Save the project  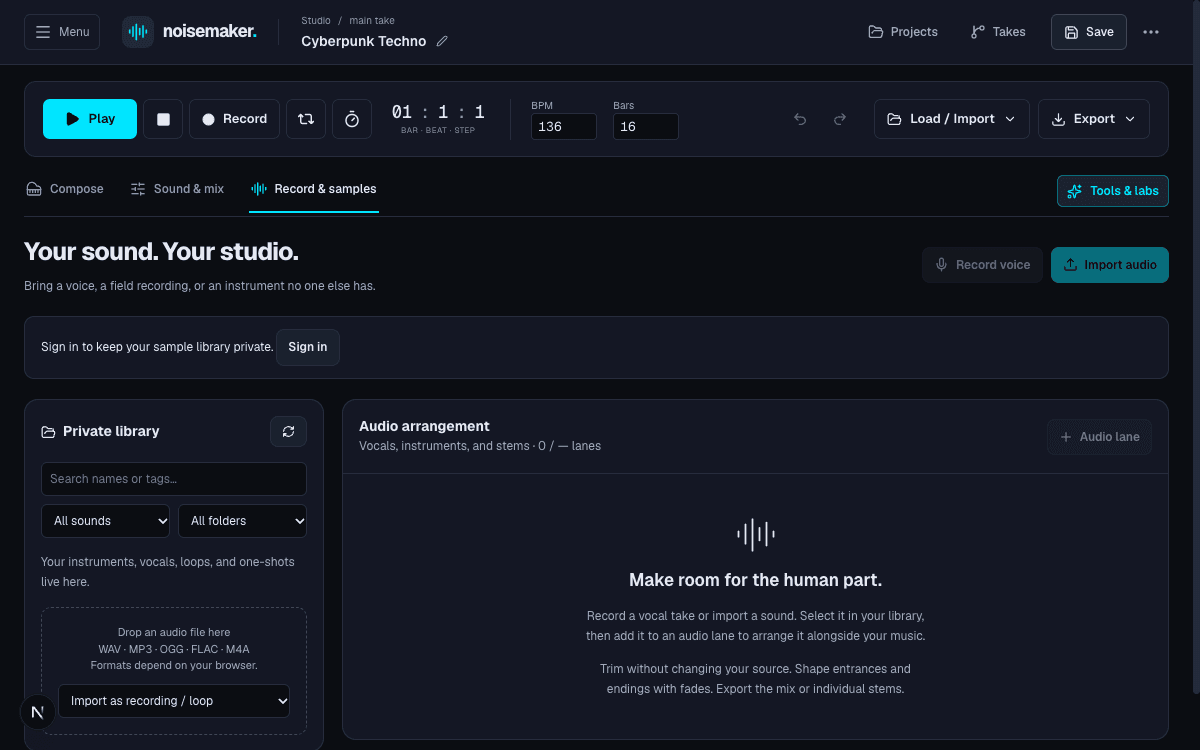1089,32
